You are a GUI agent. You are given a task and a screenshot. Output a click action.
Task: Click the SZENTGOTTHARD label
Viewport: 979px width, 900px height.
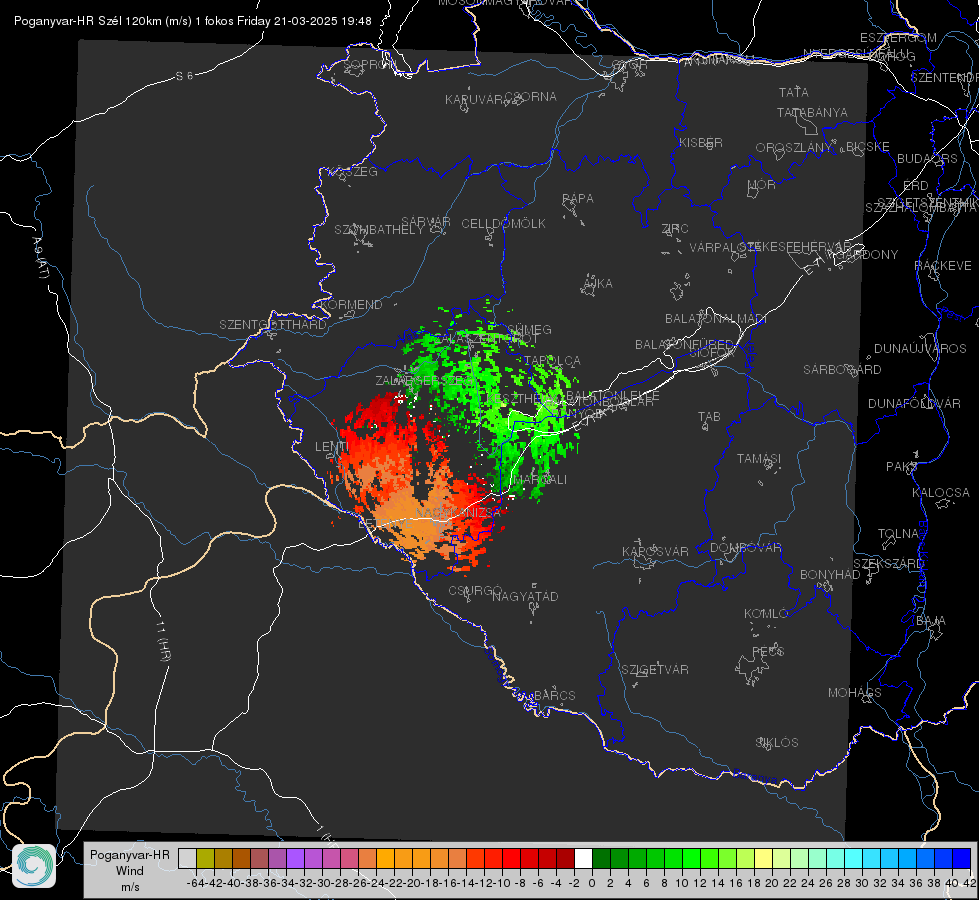pyautogui.click(x=273, y=325)
